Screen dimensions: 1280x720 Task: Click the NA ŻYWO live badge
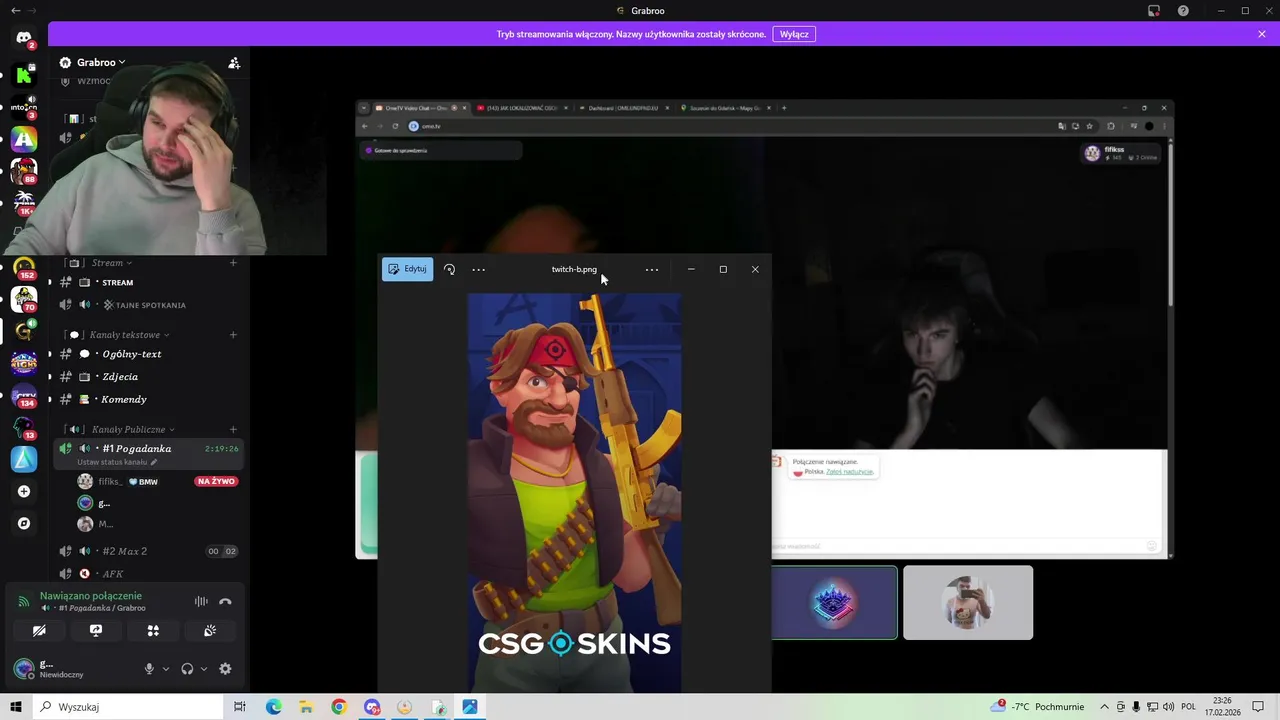point(216,482)
